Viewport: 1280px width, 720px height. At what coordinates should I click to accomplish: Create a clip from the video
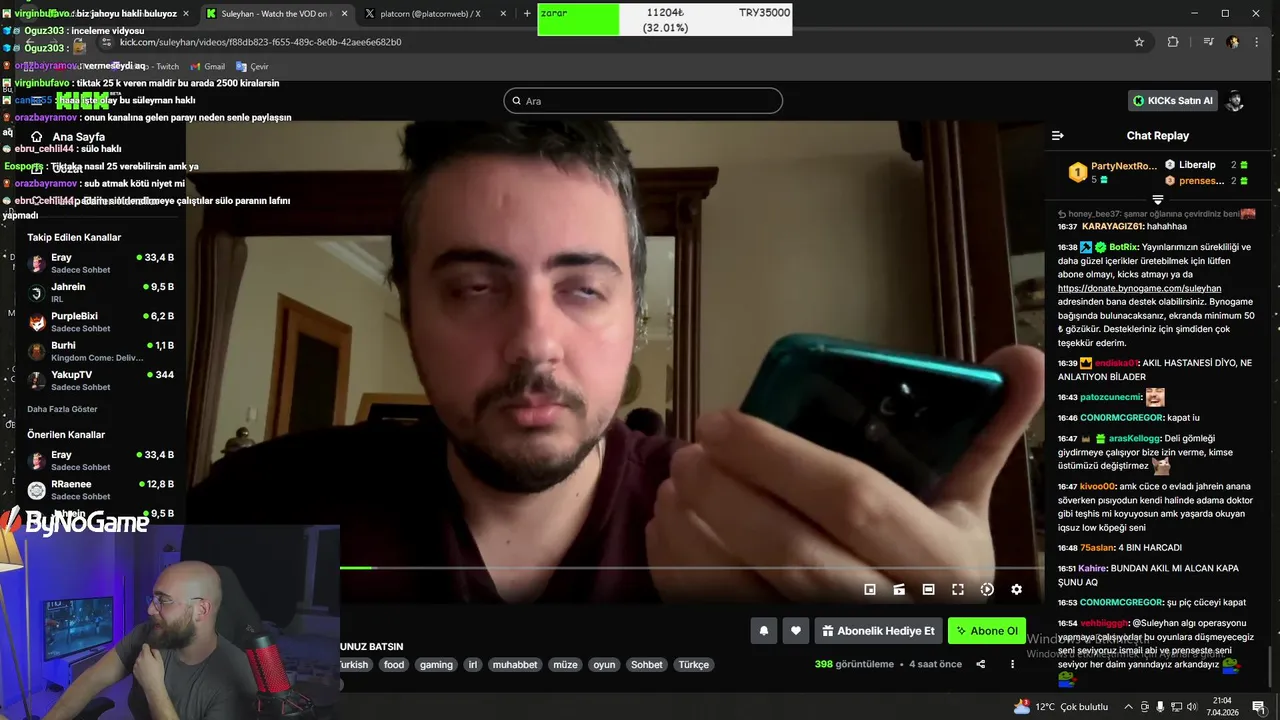pyautogui.click(x=899, y=590)
